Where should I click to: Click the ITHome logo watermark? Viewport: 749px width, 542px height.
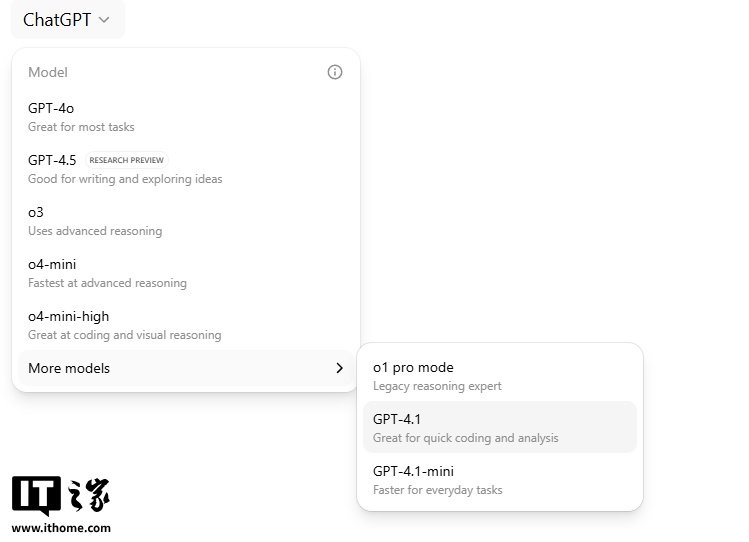61,497
